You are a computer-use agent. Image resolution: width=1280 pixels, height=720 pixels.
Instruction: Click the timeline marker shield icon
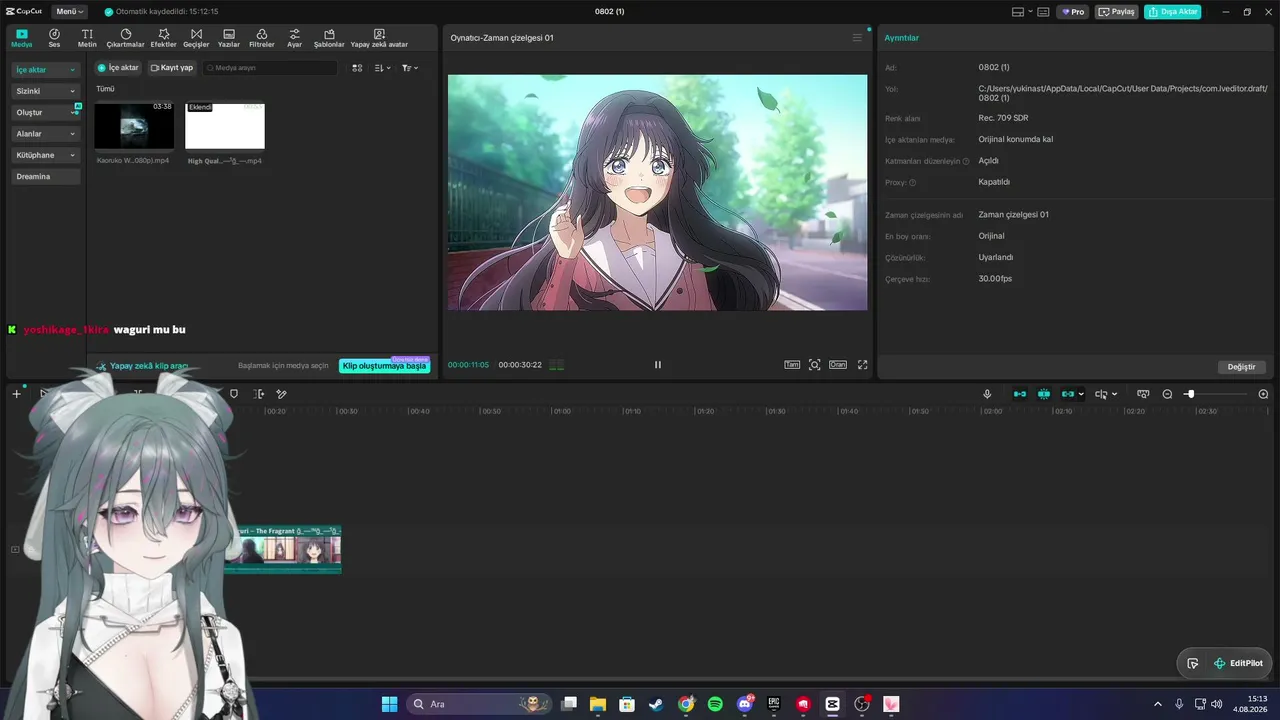coord(234,394)
